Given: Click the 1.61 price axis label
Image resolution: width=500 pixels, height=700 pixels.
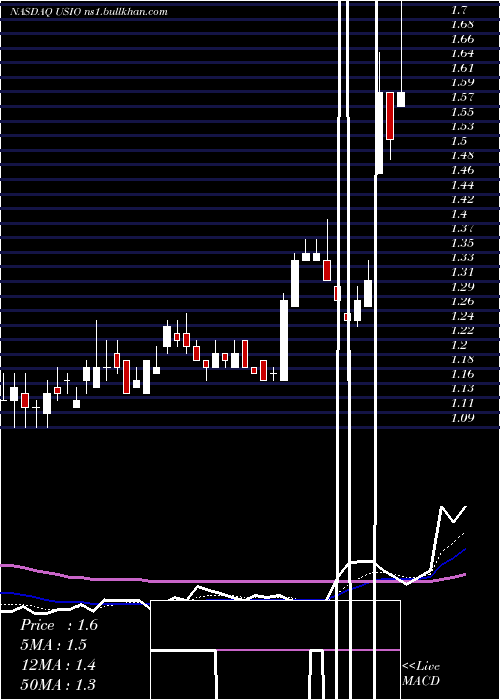Looking at the screenshot, I should pos(462,68).
